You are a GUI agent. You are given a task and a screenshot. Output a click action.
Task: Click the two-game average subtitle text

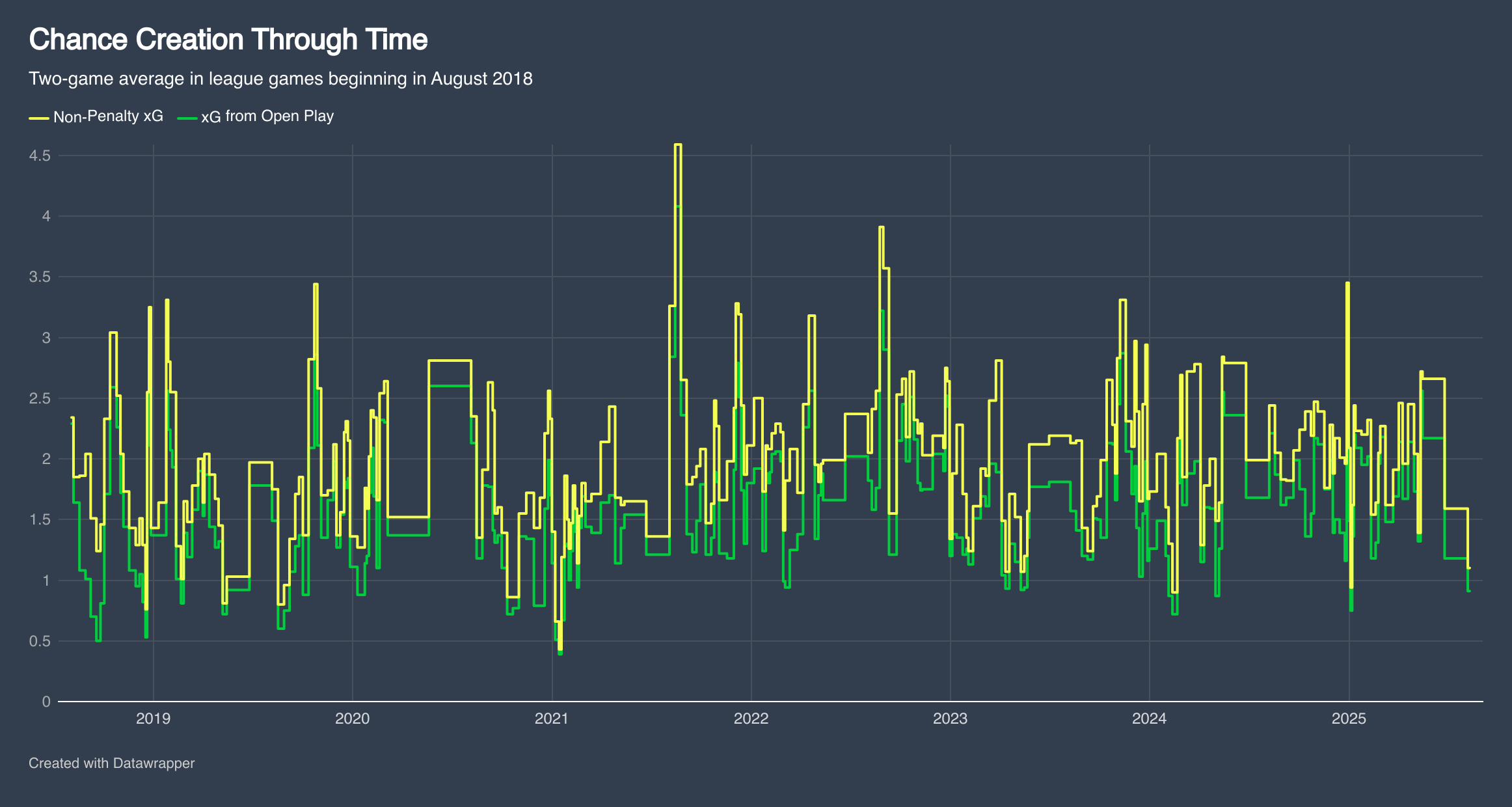280,79
